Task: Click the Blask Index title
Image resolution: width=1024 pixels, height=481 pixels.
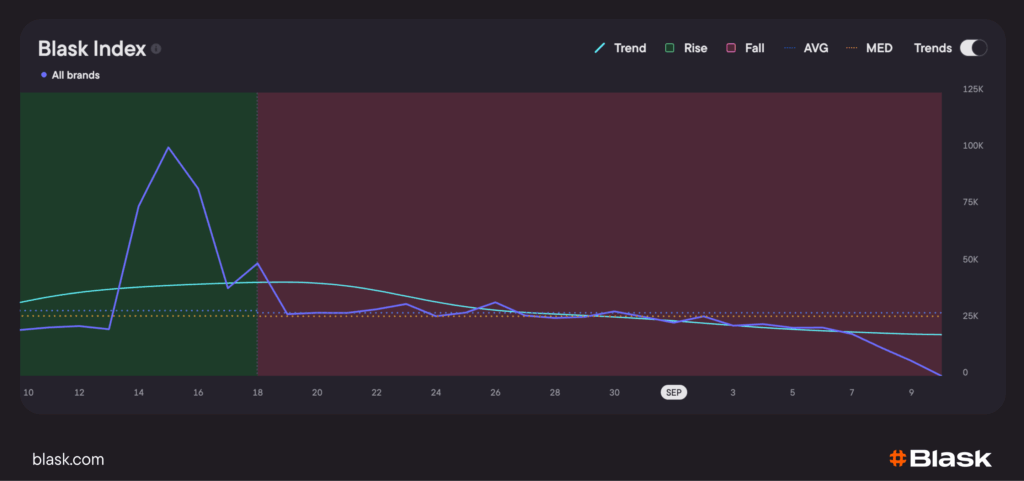Action: pyautogui.click(x=92, y=48)
